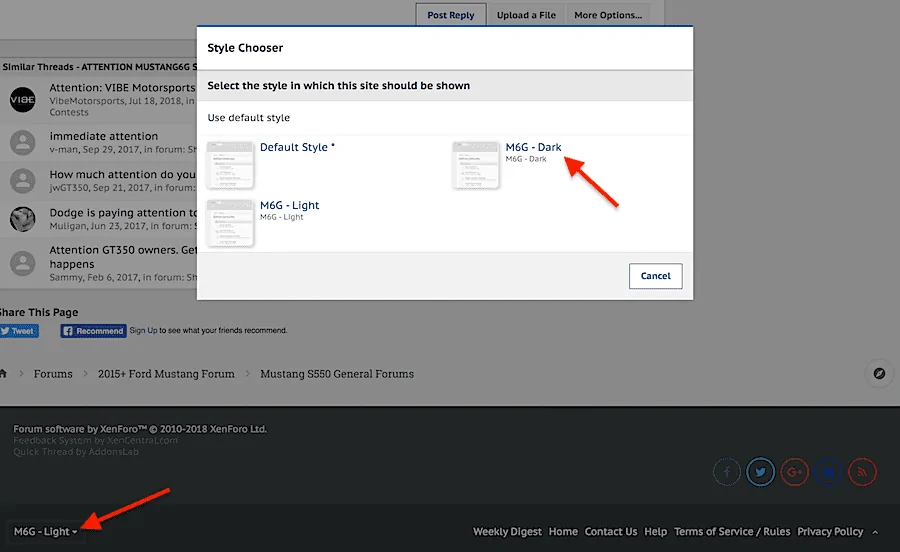Screen dimensions: 900x552
Task: Click the Default Style preview thumbnail
Action: 230,165
